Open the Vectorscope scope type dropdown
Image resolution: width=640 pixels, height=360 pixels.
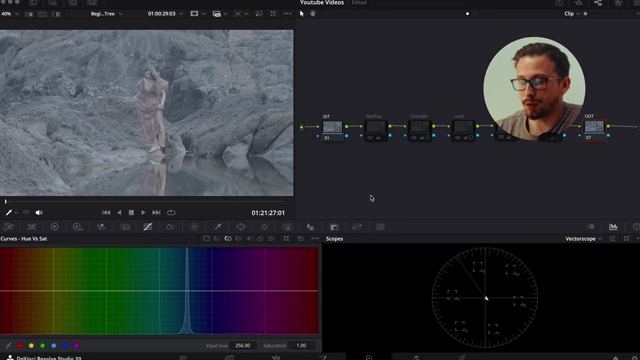click(583, 239)
